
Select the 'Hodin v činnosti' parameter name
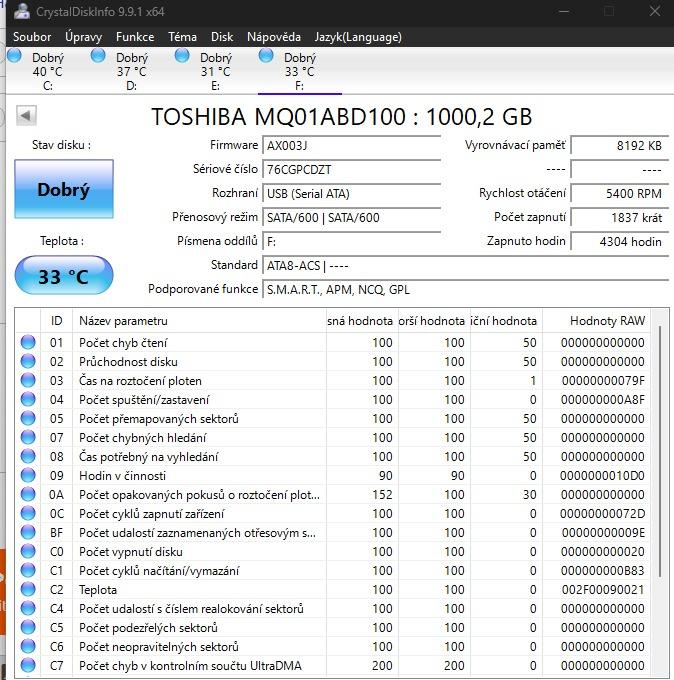pyautogui.click(x=122, y=476)
